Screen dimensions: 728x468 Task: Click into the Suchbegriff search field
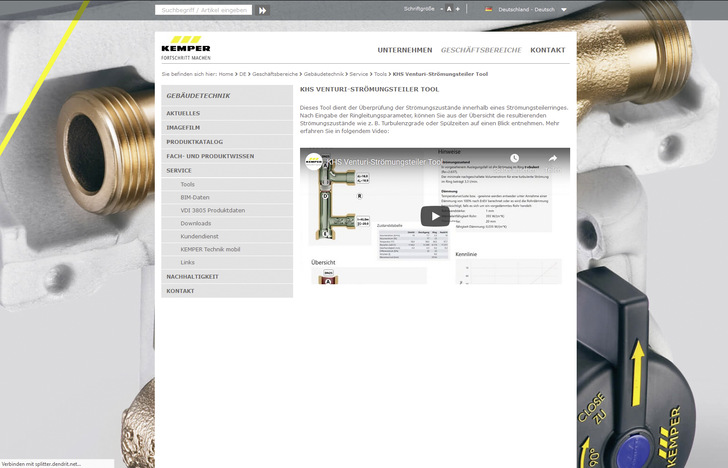point(203,10)
